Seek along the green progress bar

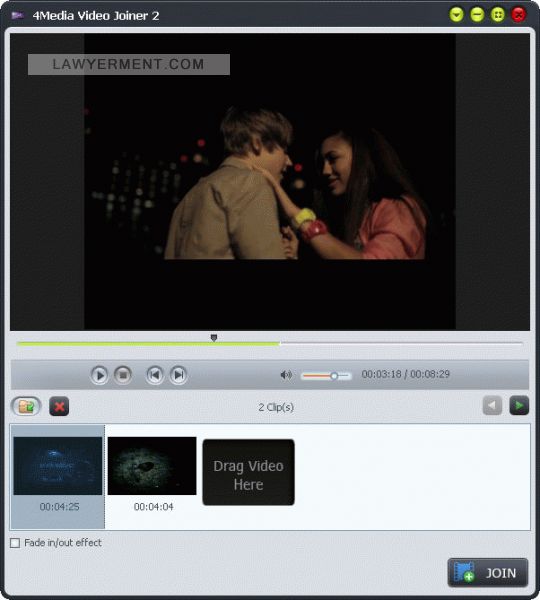point(148,344)
